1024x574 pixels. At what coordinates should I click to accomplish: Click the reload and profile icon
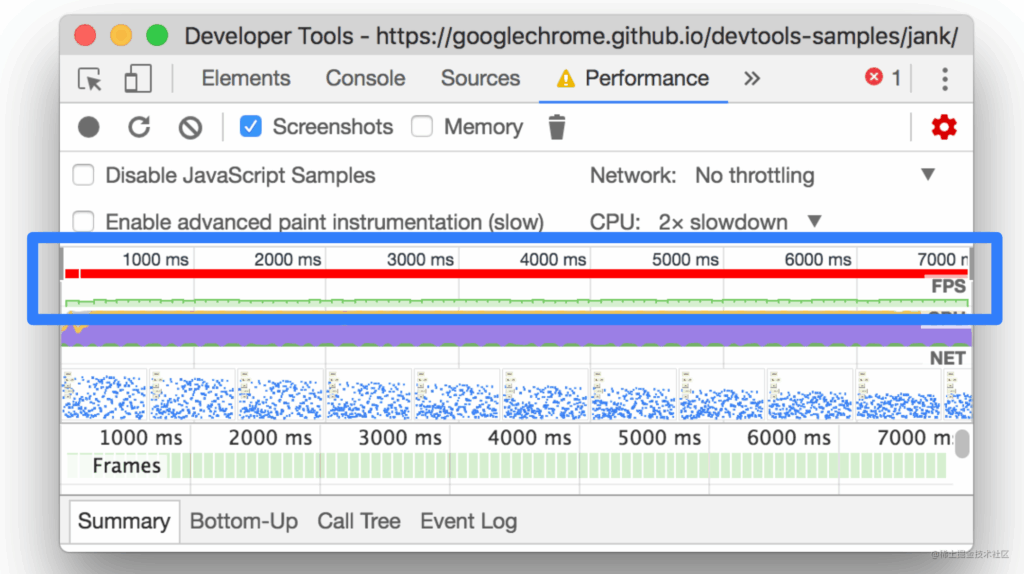pos(139,127)
